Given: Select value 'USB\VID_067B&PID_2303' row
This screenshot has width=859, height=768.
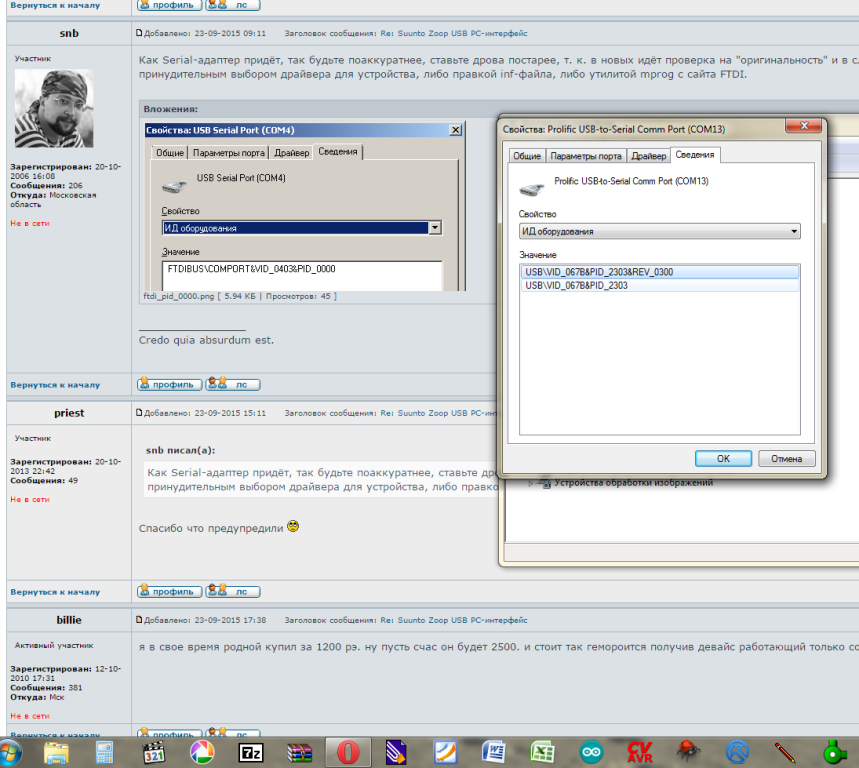Looking at the screenshot, I should [660, 285].
